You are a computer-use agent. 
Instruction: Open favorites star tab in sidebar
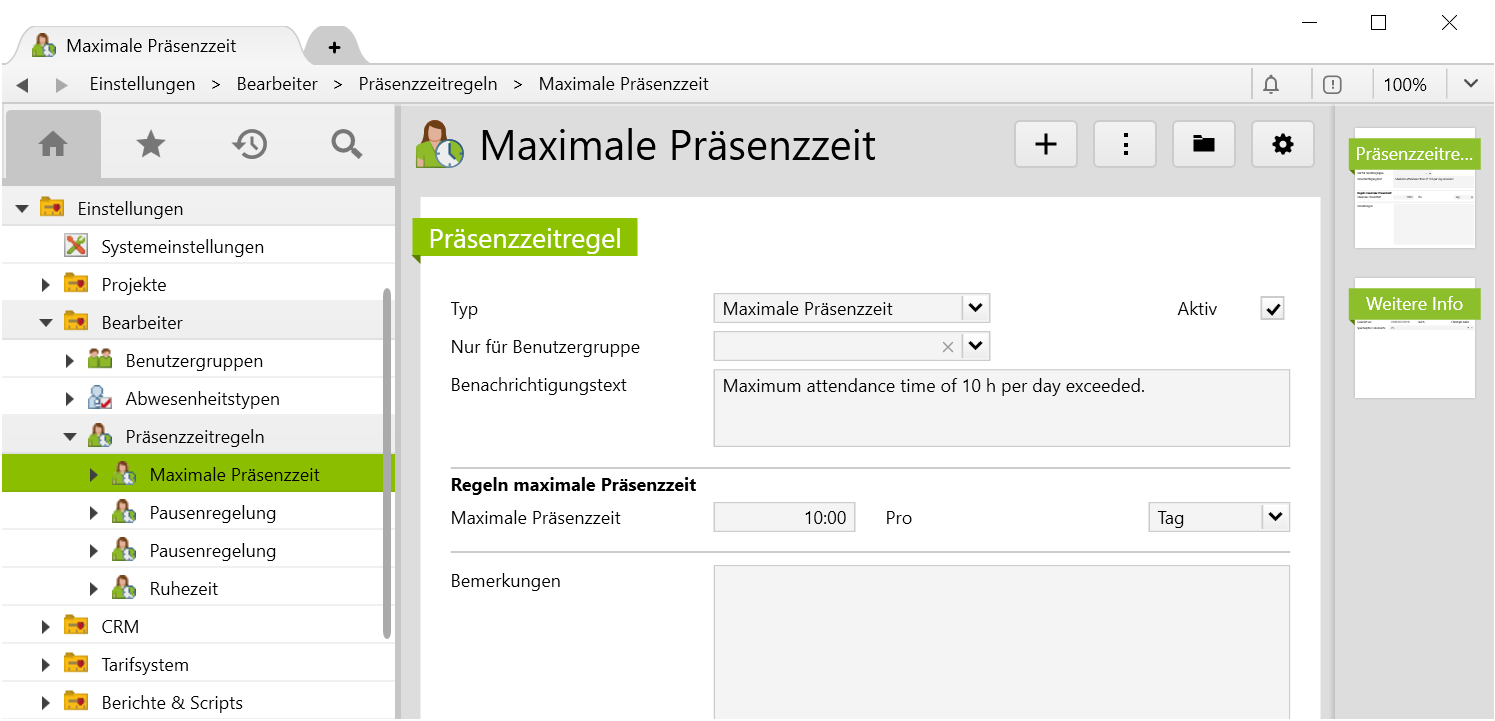(x=150, y=145)
